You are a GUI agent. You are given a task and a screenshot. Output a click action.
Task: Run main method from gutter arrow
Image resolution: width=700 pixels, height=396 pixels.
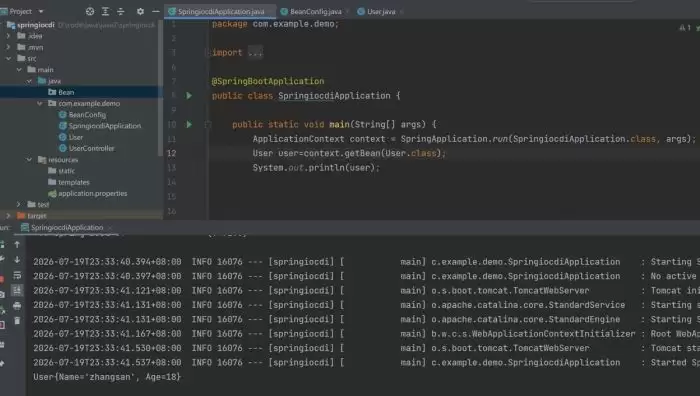click(x=189, y=125)
